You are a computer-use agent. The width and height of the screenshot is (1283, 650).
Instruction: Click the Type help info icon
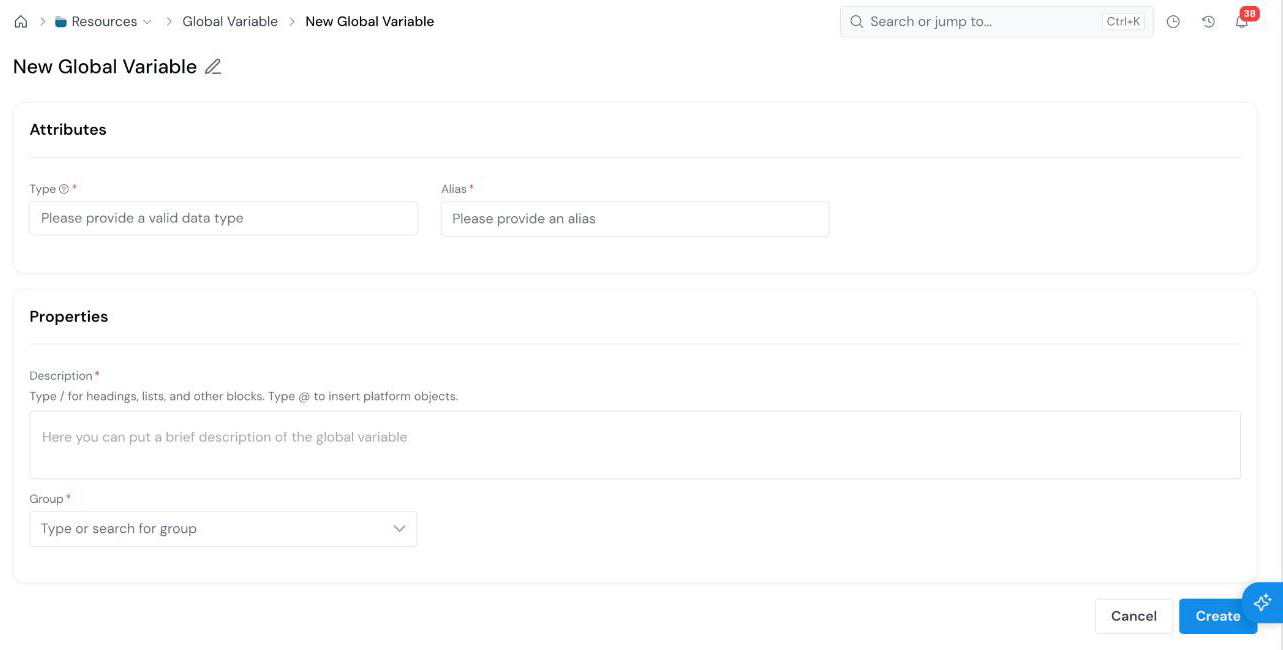[x=64, y=189]
